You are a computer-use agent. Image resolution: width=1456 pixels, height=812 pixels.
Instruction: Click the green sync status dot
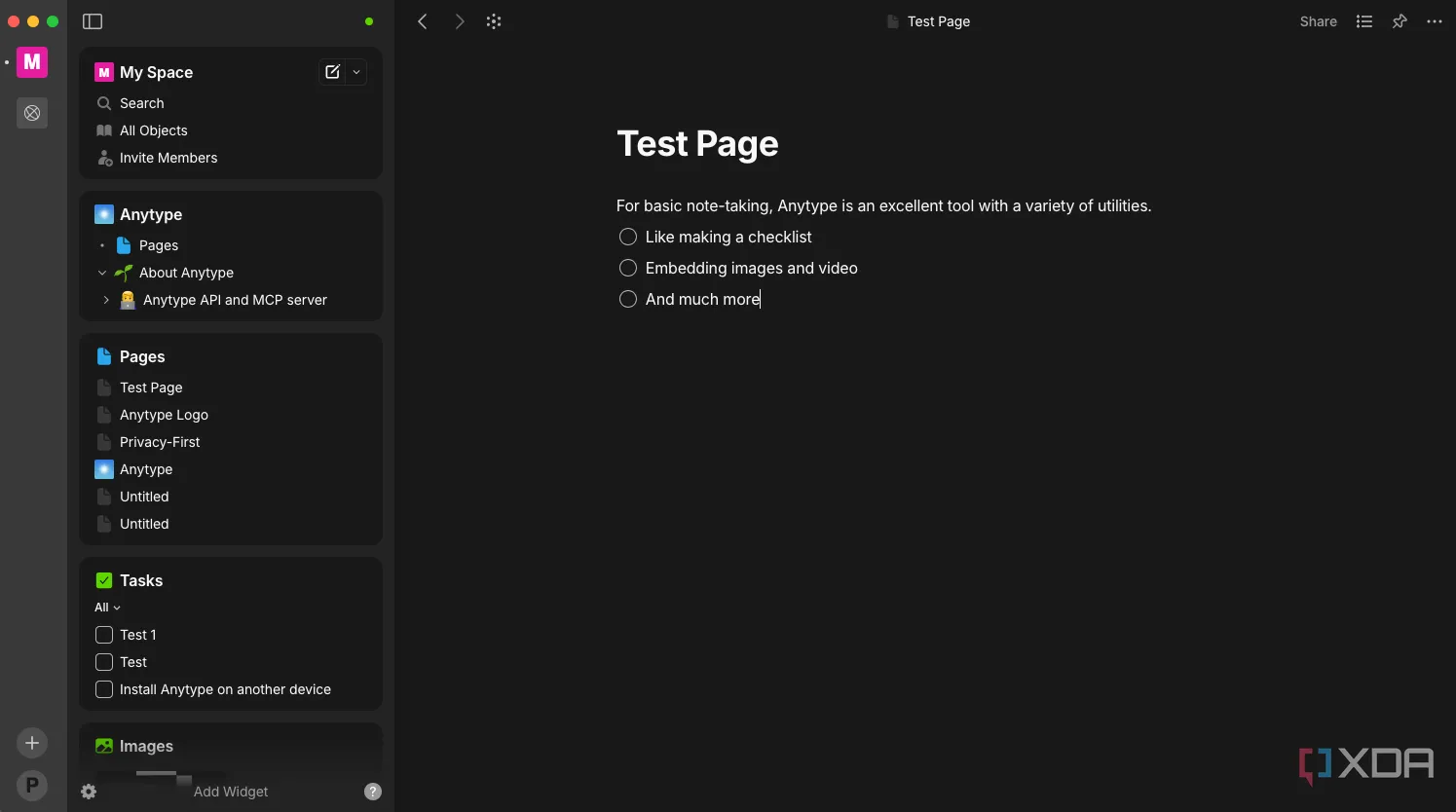[369, 21]
